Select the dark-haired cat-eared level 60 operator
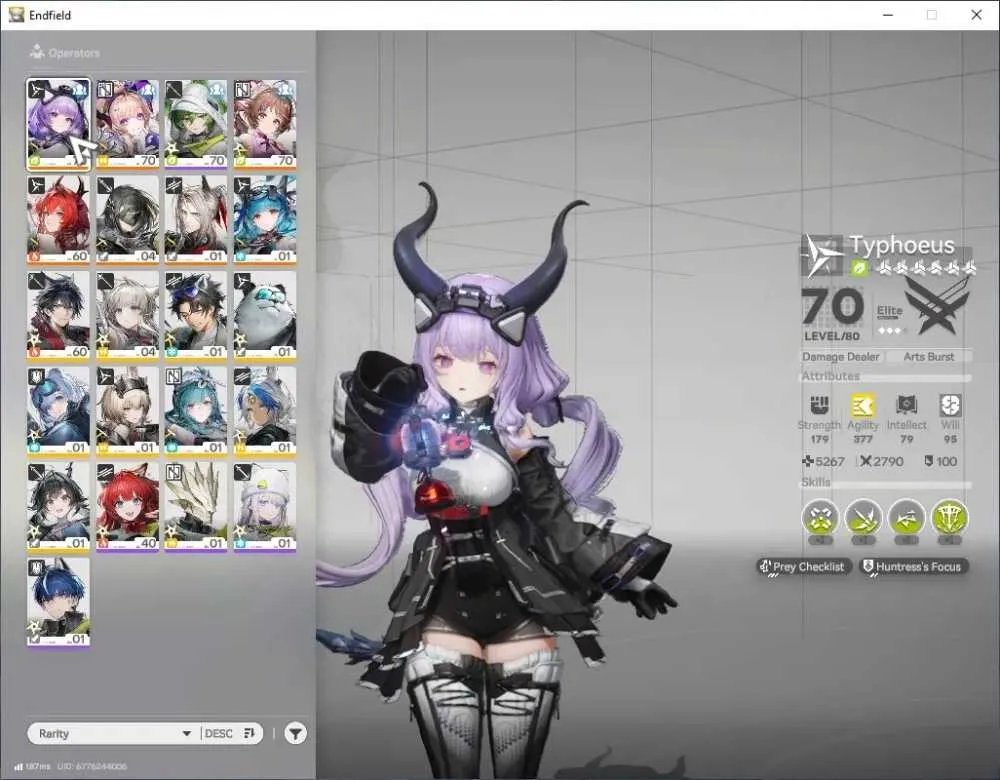The height and width of the screenshot is (780, 1000). click(x=58, y=315)
